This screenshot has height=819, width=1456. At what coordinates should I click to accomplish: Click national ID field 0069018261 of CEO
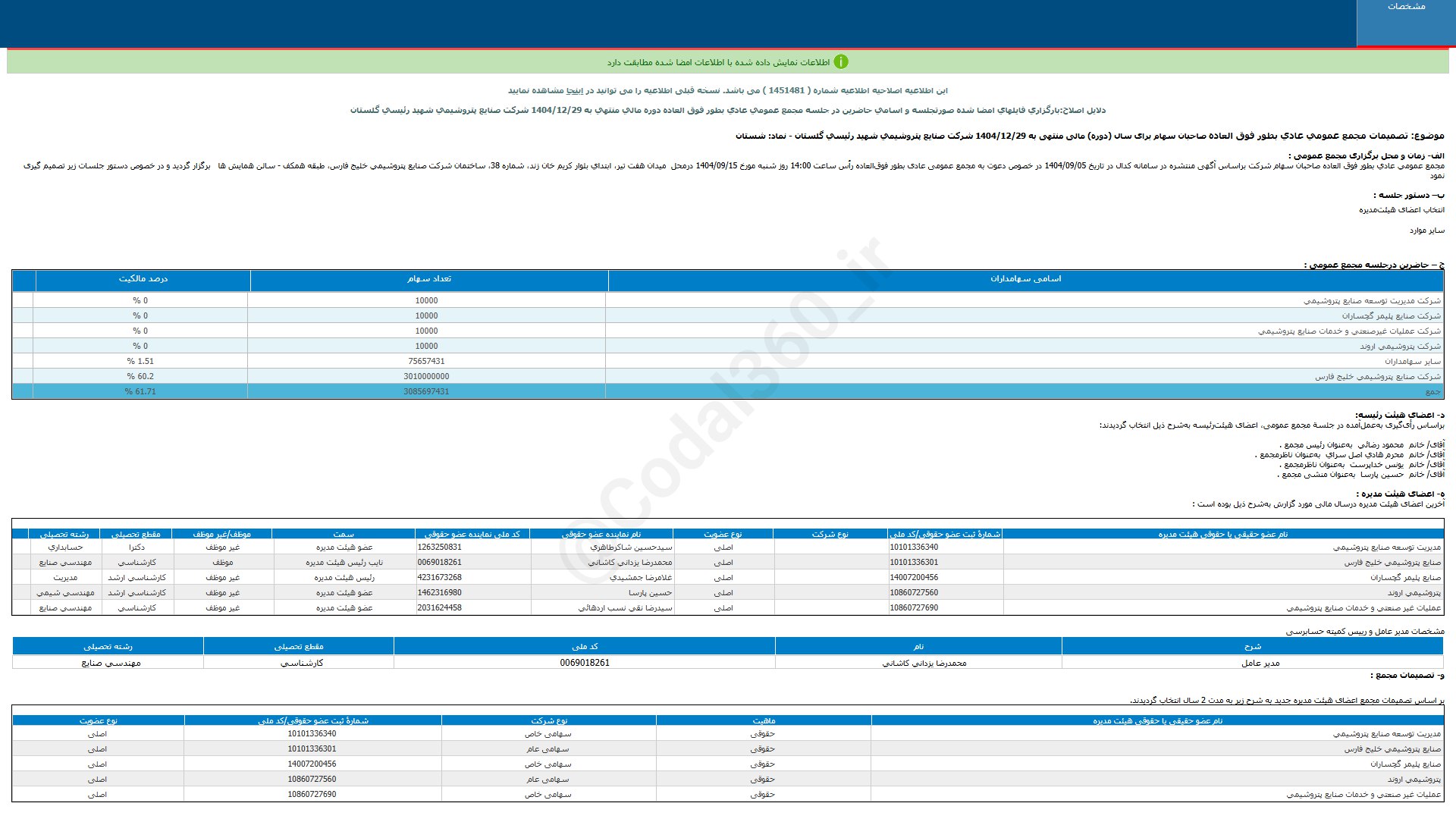point(584,663)
